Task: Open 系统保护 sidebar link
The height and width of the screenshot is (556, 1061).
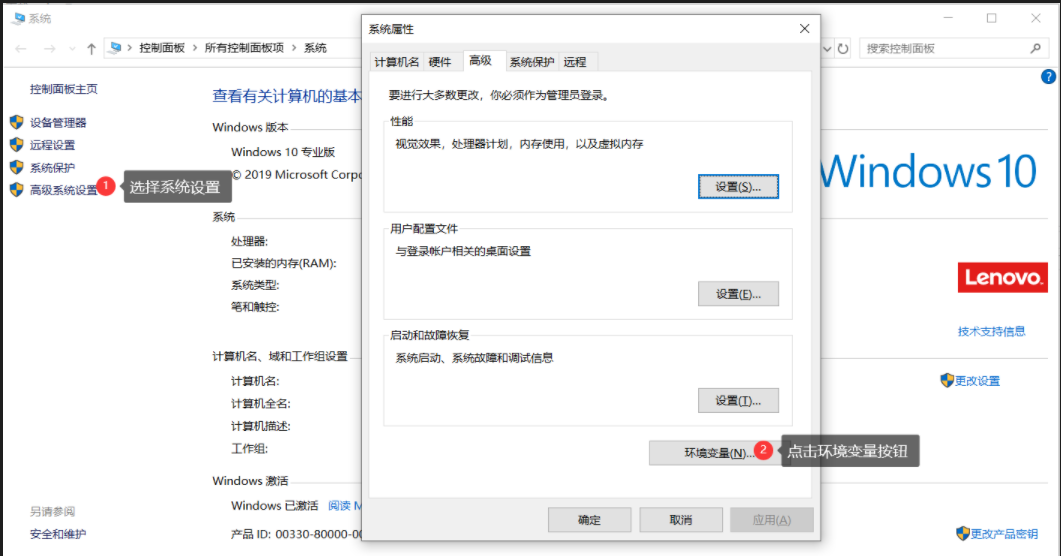Action: click(52, 168)
